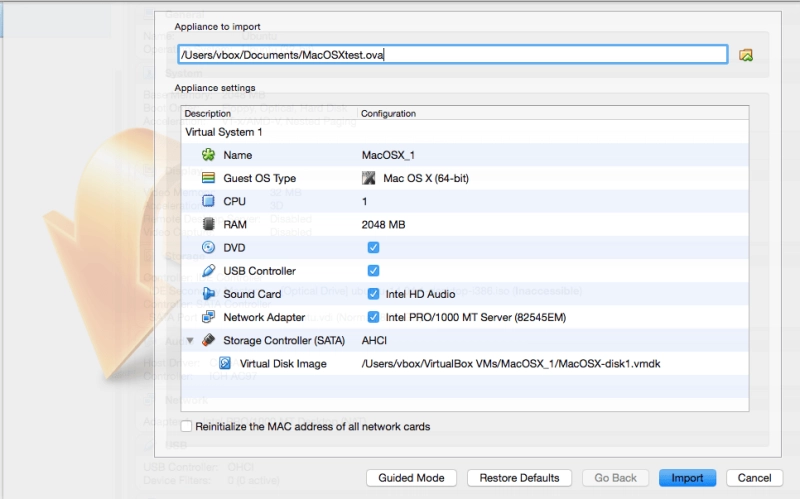Image resolution: width=800 pixels, height=499 pixels.
Task: Click the Virtual Disk Image icon
Action: click(x=224, y=363)
